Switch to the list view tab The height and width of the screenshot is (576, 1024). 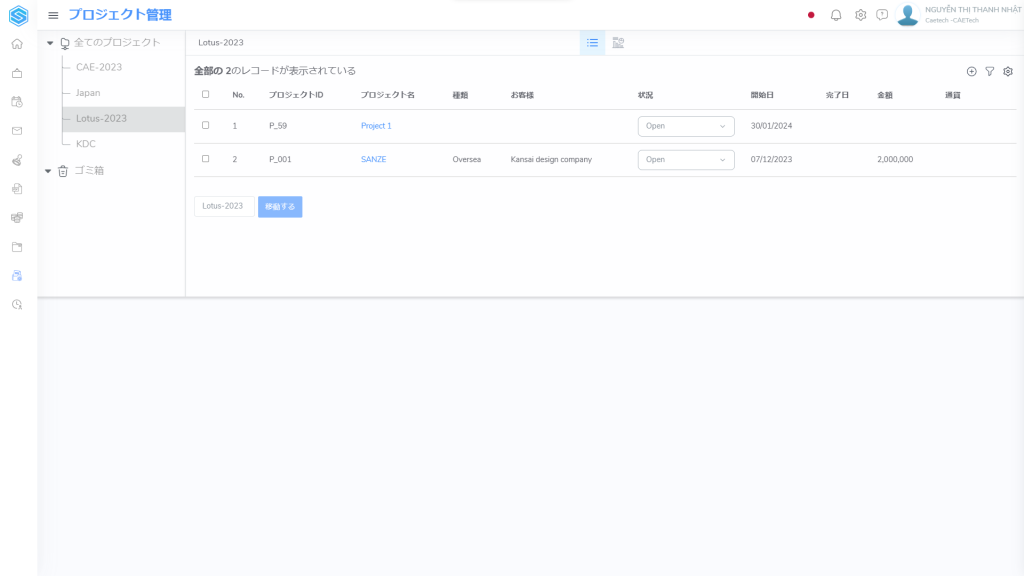[592, 43]
